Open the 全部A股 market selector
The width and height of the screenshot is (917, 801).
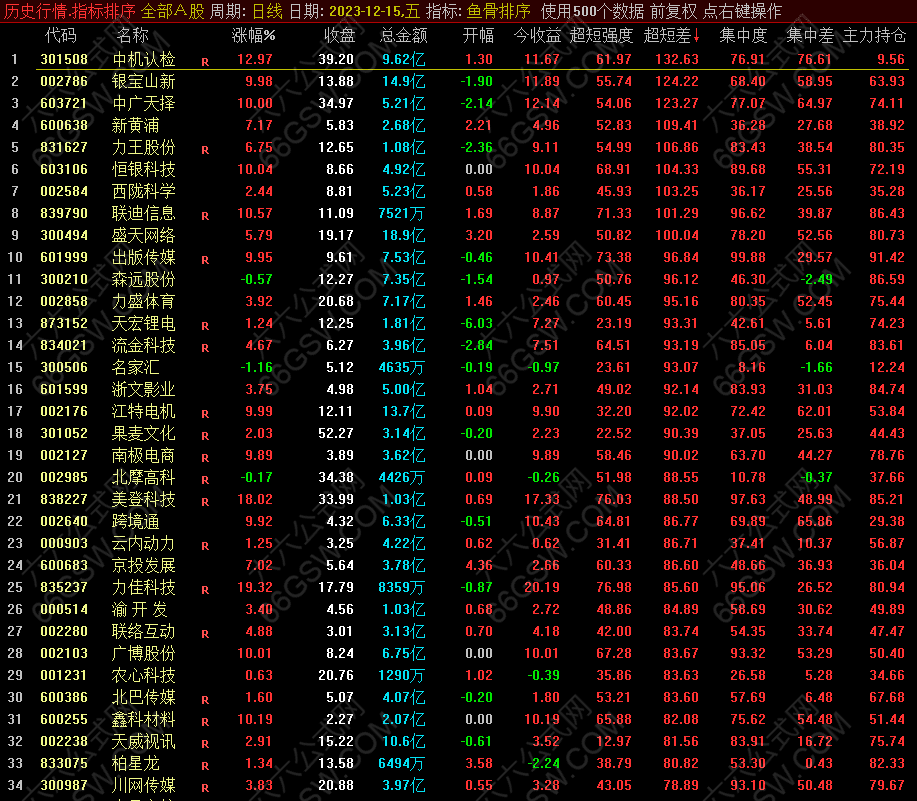[172, 11]
